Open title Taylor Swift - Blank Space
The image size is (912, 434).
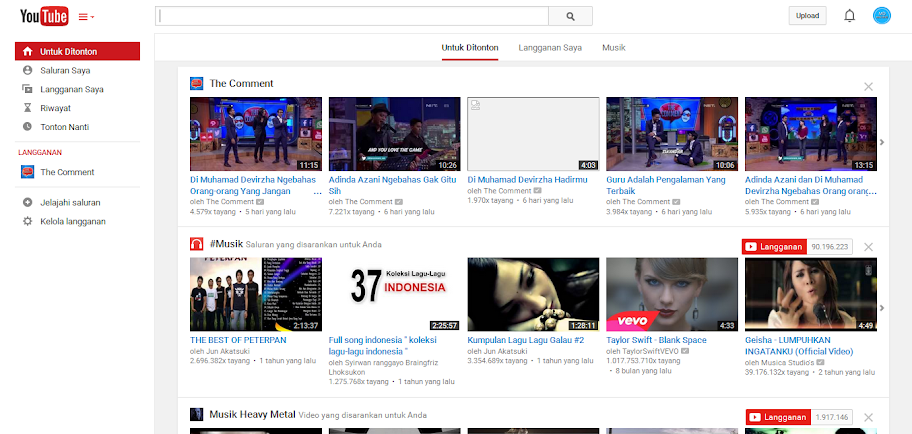[x=656, y=340]
